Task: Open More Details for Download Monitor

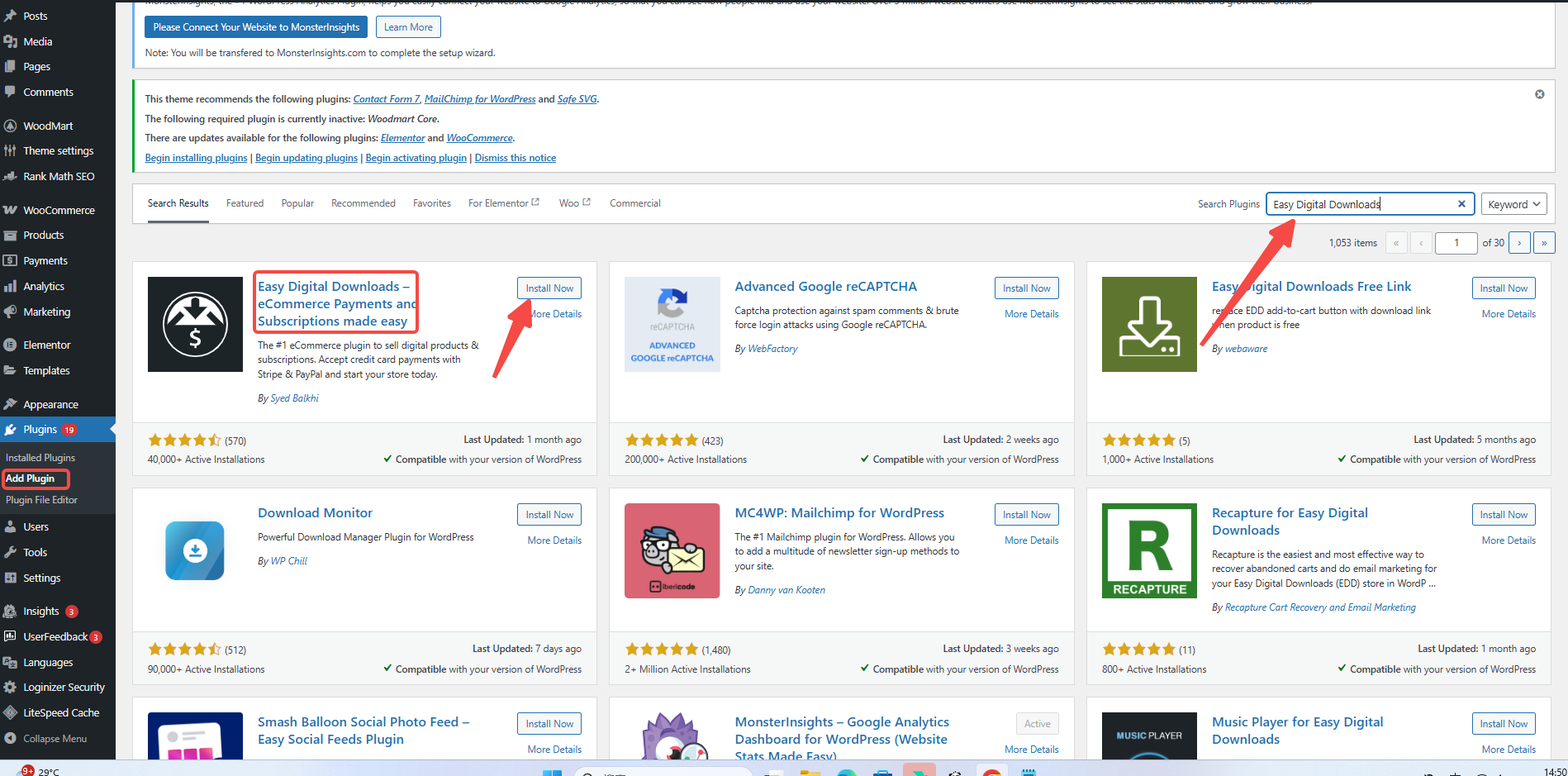Action: click(x=554, y=540)
